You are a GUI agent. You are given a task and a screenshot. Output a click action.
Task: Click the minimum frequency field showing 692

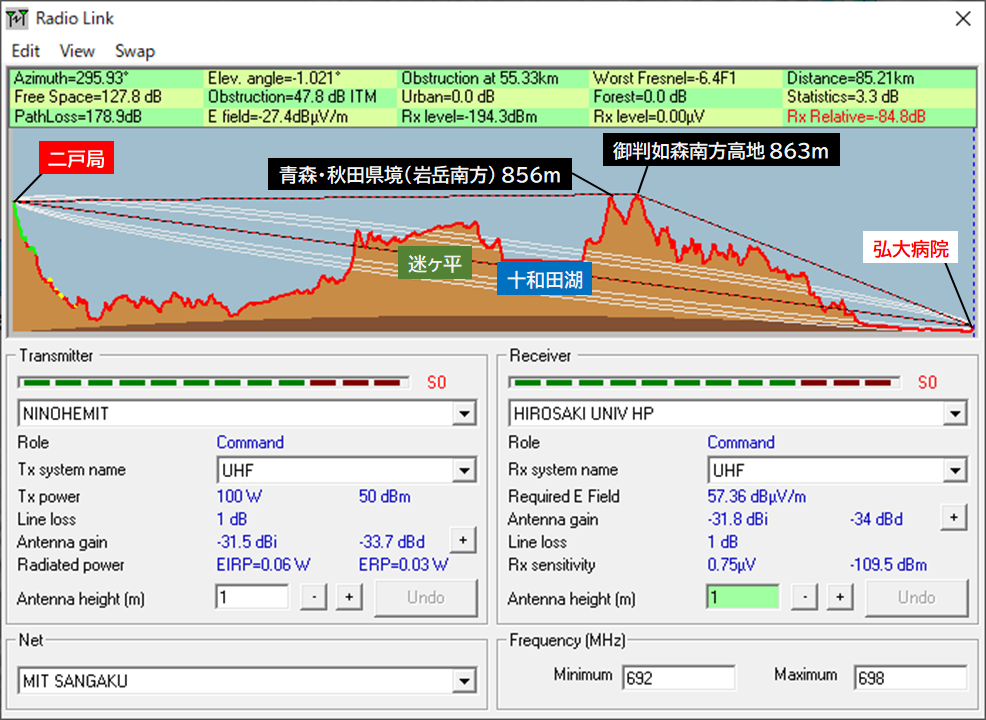click(679, 678)
